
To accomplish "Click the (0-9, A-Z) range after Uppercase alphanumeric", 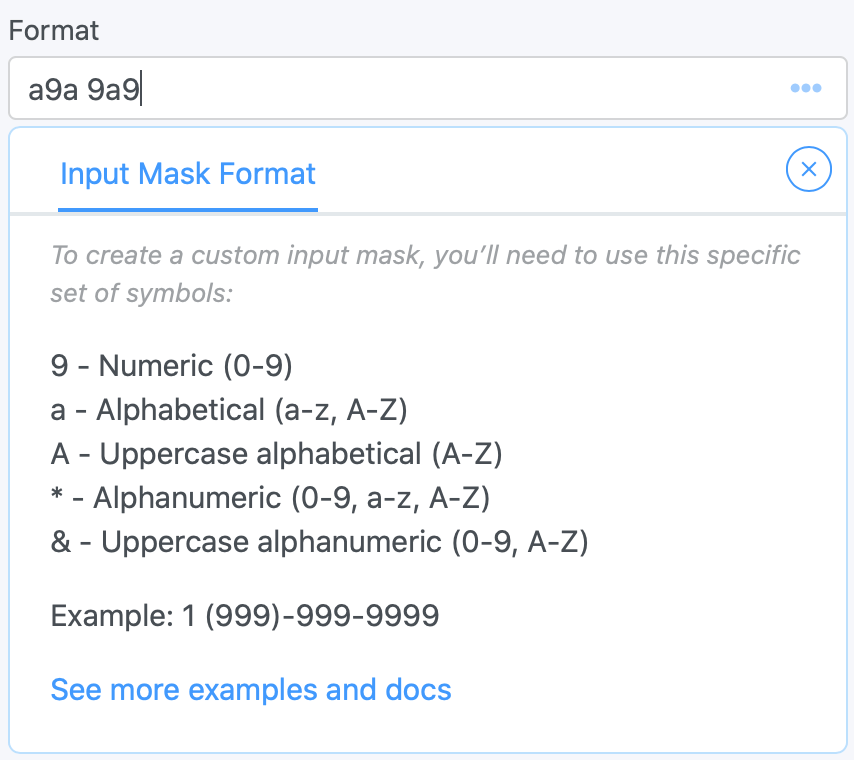I will (520, 542).
